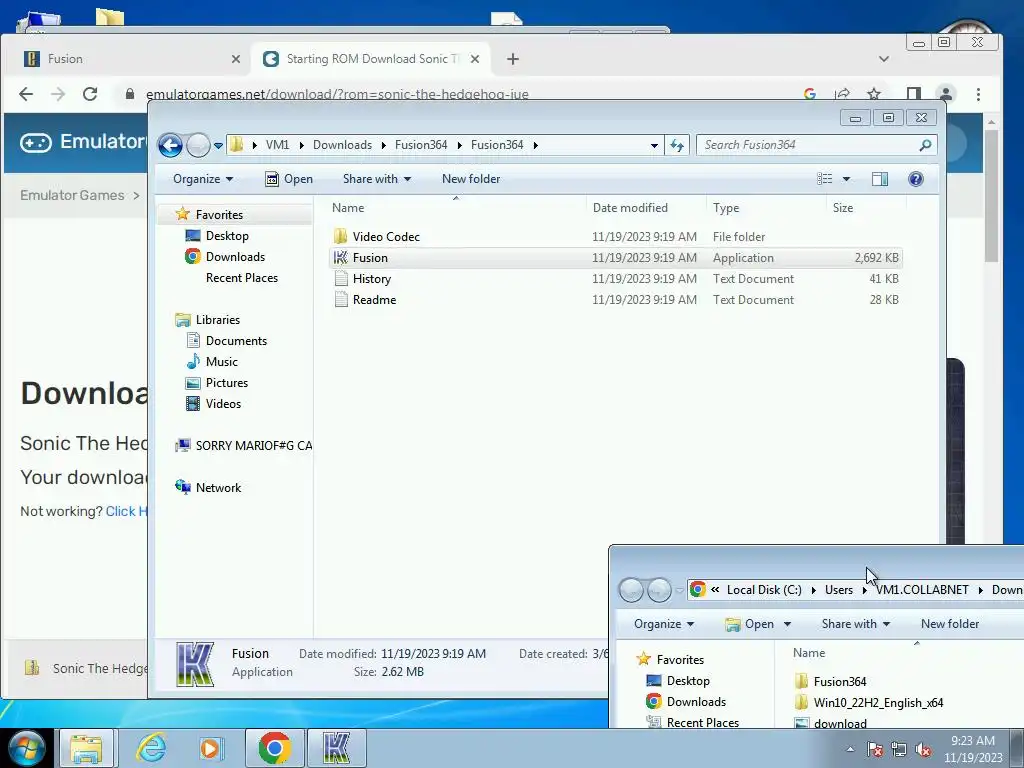Expand the view options dropdown arrow
Viewport: 1024px width, 768px height.
[846, 179]
